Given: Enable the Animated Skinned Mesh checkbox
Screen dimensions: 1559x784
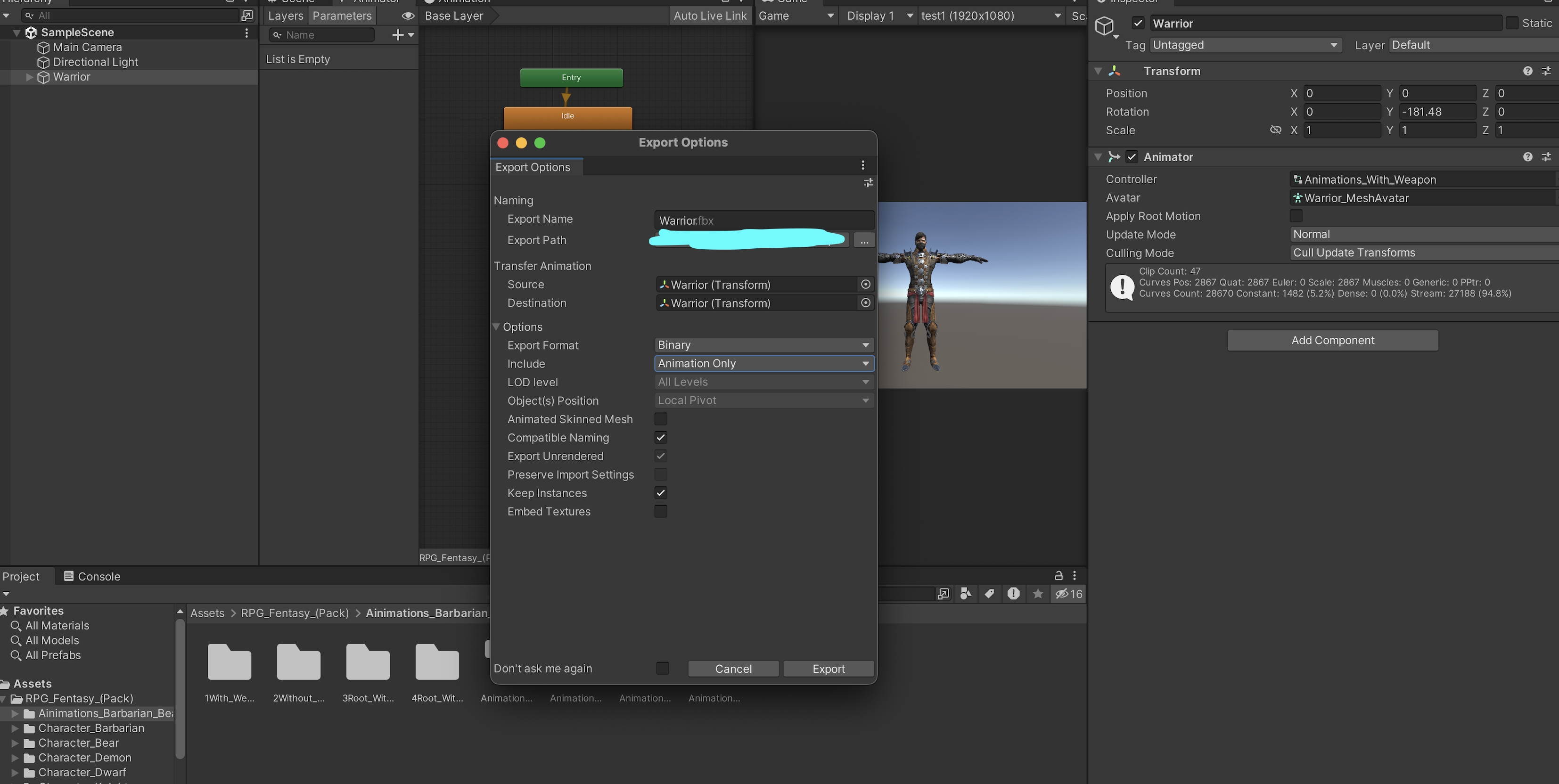Looking at the screenshot, I should 660,419.
